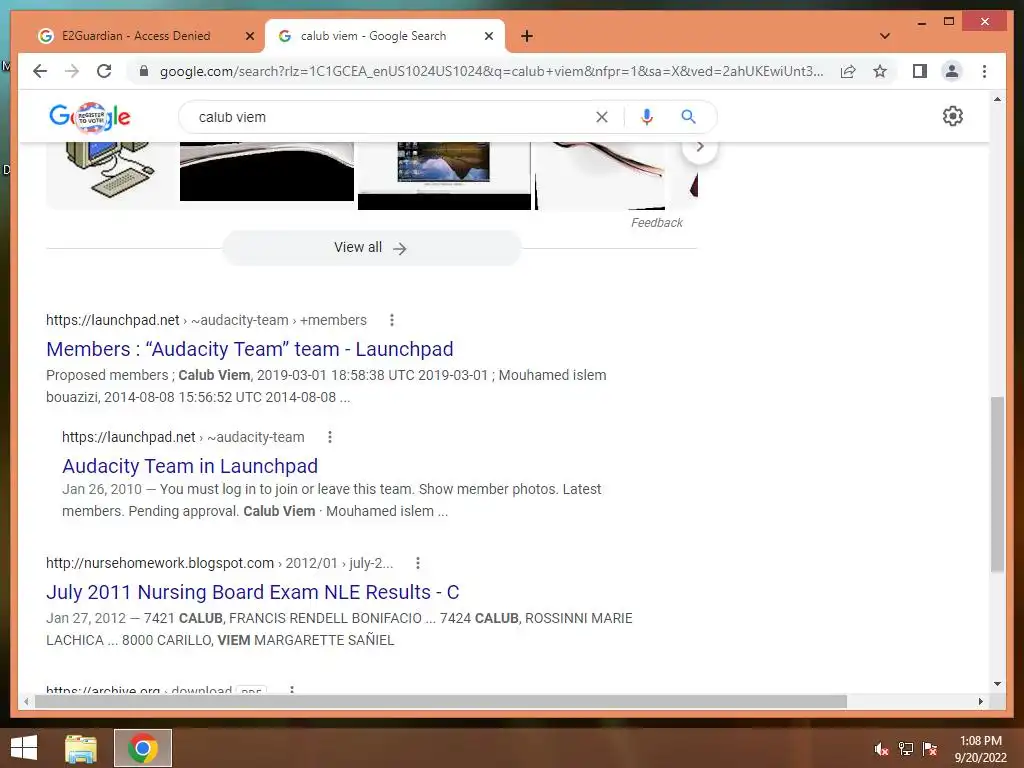1024x768 pixels.
Task: Close the E2Guardian - Access Denied tab
Action: pyautogui.click(x=249, y=36)
